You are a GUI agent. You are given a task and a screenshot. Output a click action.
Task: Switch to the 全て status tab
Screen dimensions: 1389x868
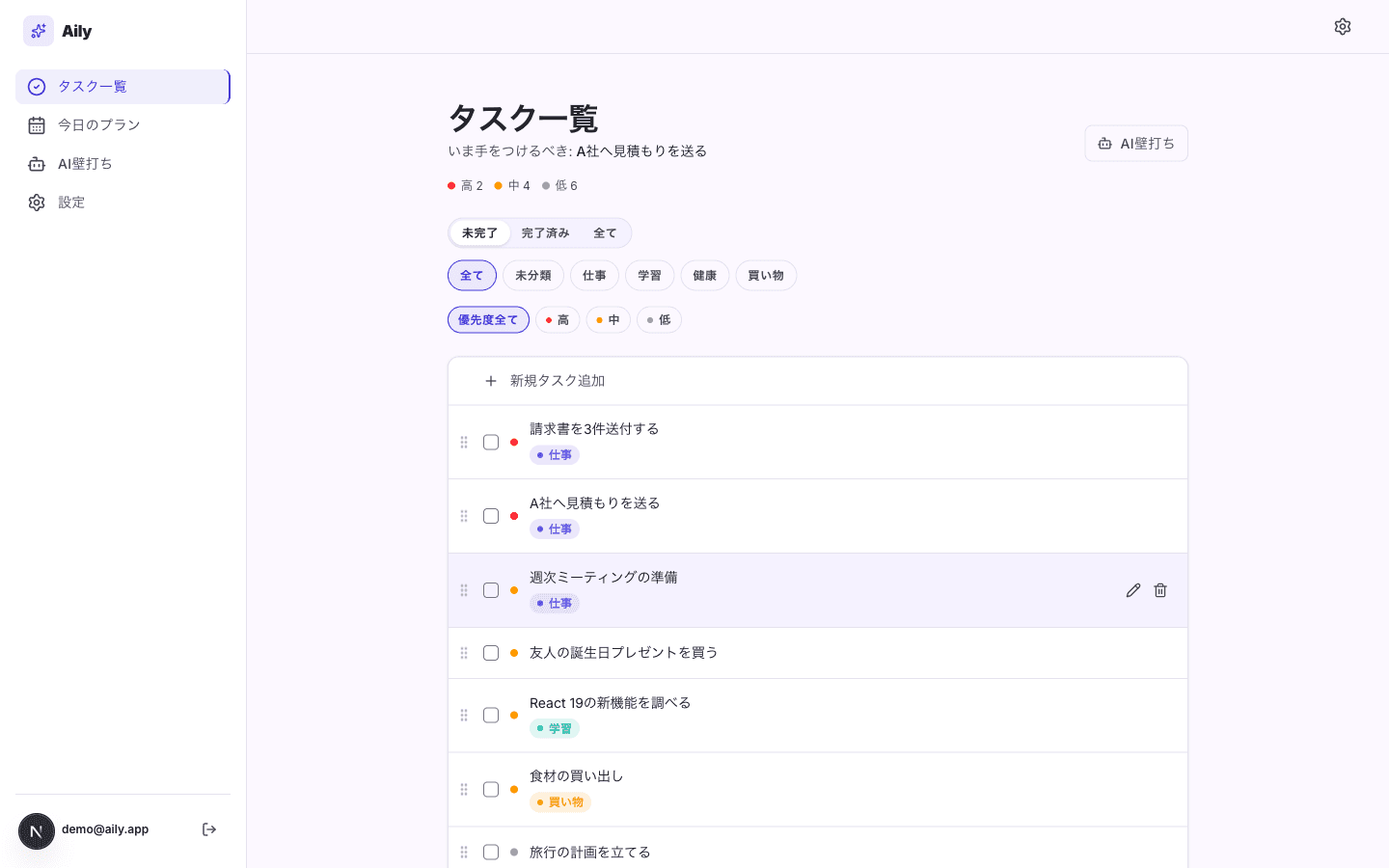605,233
